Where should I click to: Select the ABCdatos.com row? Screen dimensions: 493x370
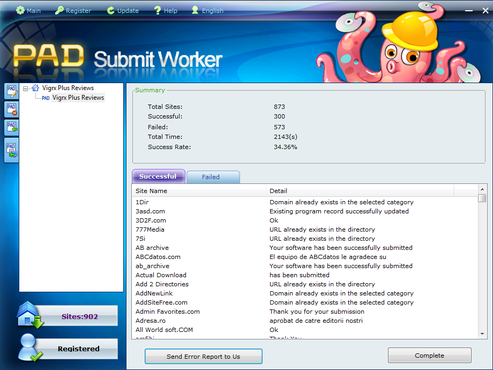pyautogui.click(x=305, y=257)
